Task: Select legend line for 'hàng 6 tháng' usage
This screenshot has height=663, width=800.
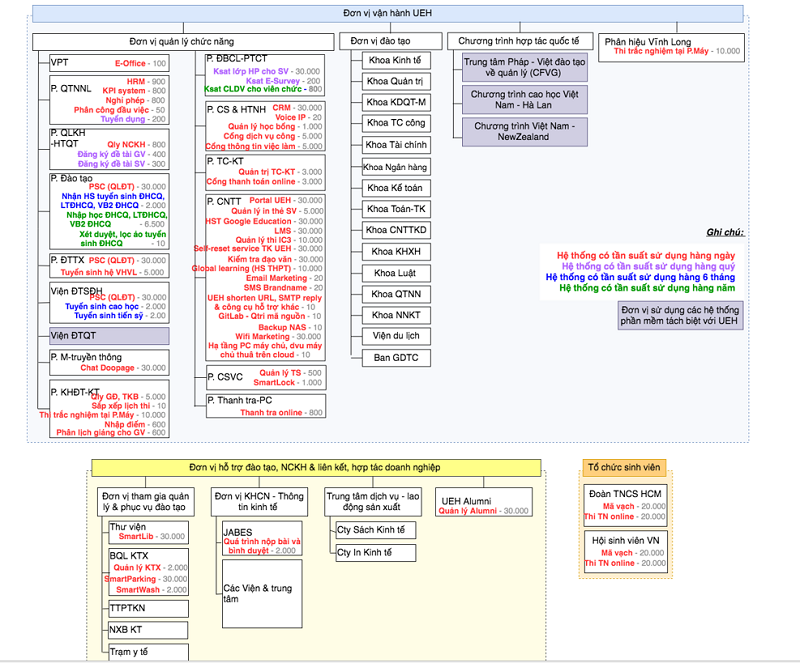Action: coord(640,277)
